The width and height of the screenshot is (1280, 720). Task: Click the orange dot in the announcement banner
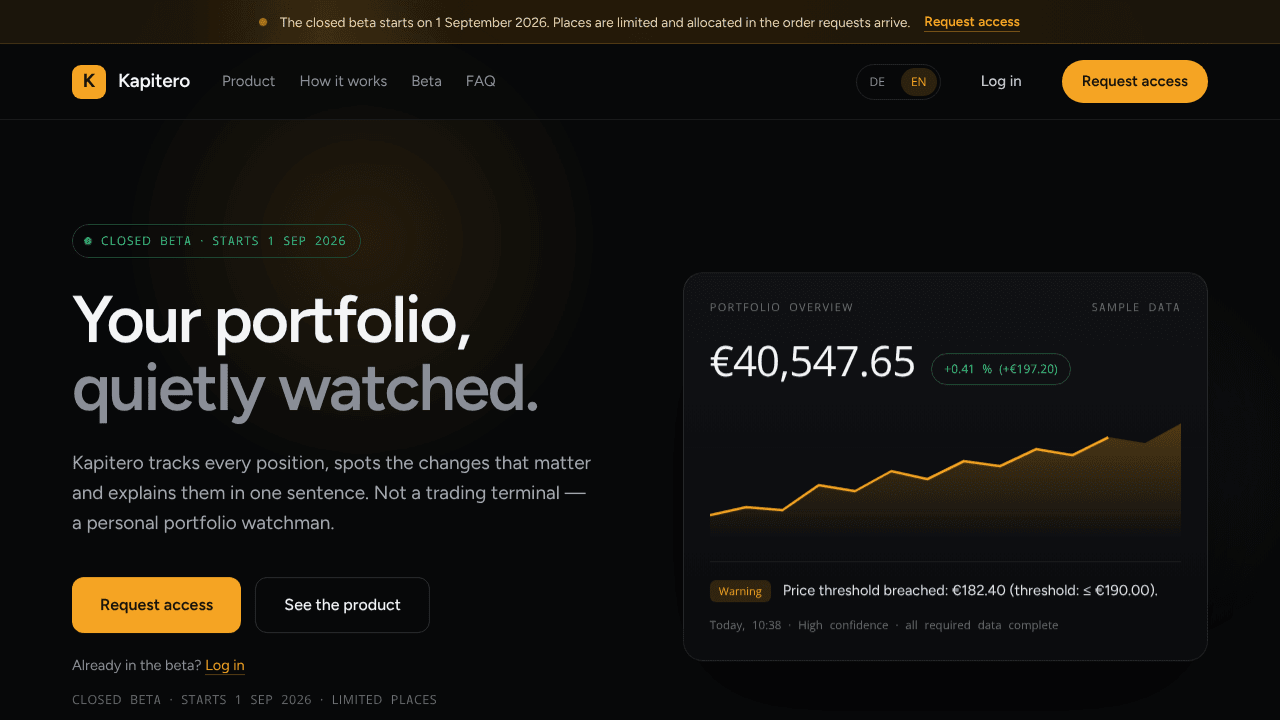coord(263,22)
